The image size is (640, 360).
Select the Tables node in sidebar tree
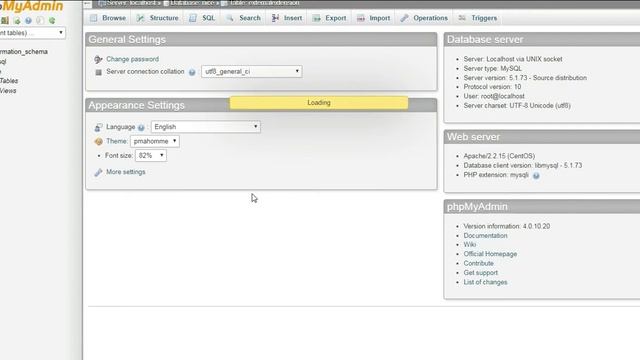pos(9,81)
